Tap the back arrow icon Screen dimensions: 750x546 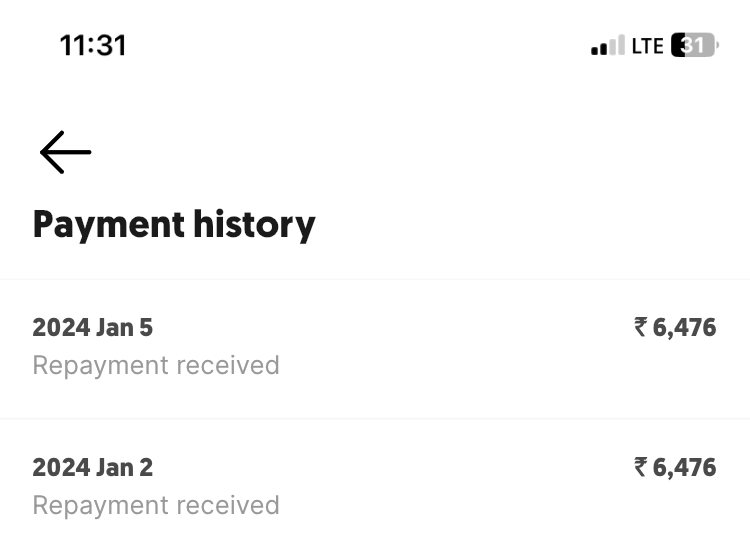tap(66, 152)
